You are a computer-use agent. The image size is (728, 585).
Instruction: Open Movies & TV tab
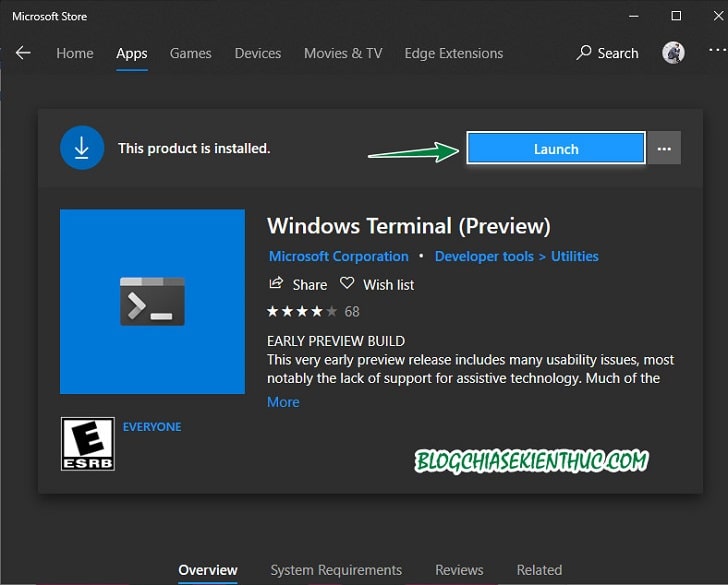pos(343,53)
